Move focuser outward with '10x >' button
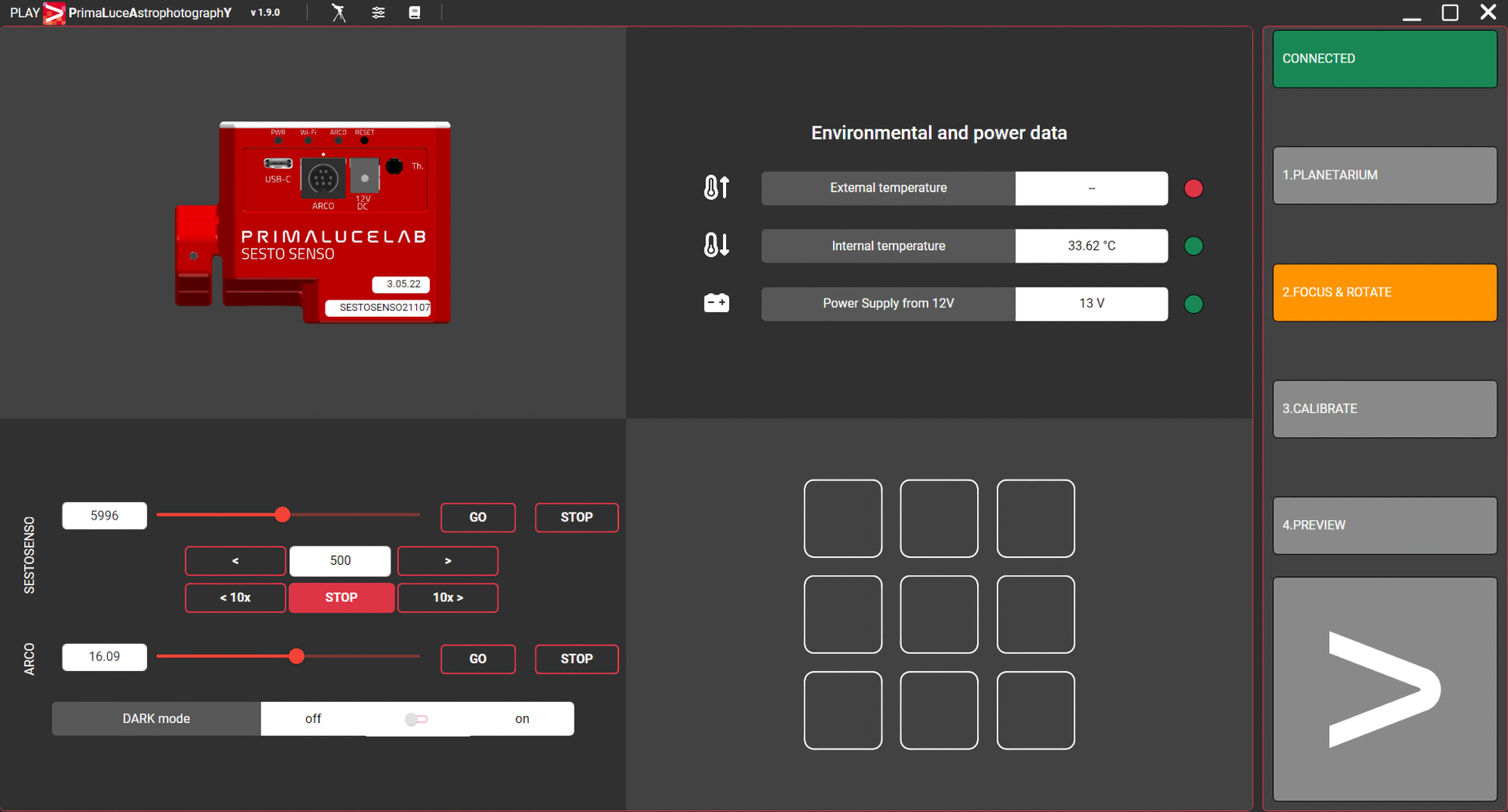The image size is (1508, 812). [447, 597]
